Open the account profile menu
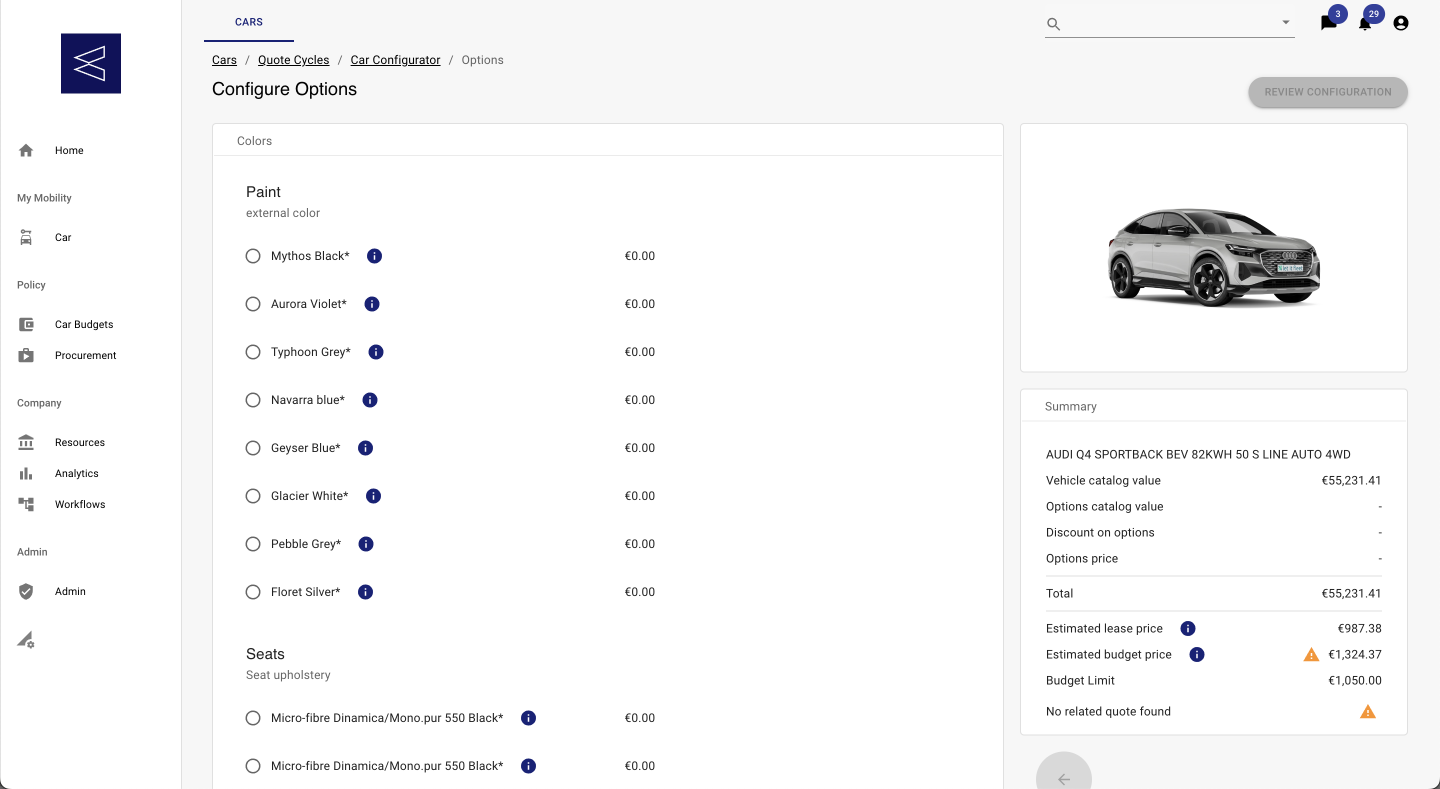 click(x=1400, y=22)
